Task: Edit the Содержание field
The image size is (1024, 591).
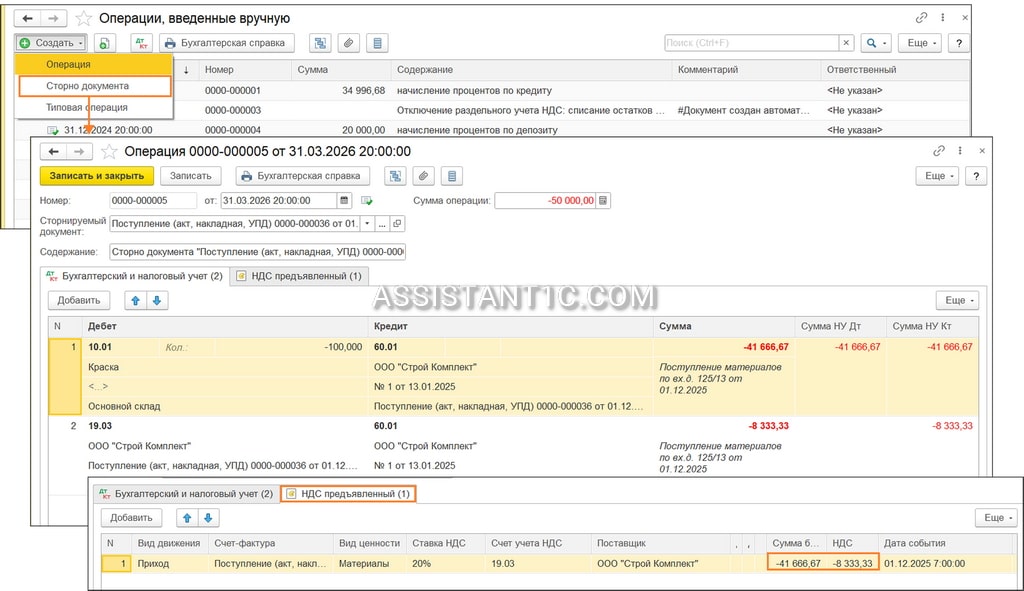Action: [257, 252]
